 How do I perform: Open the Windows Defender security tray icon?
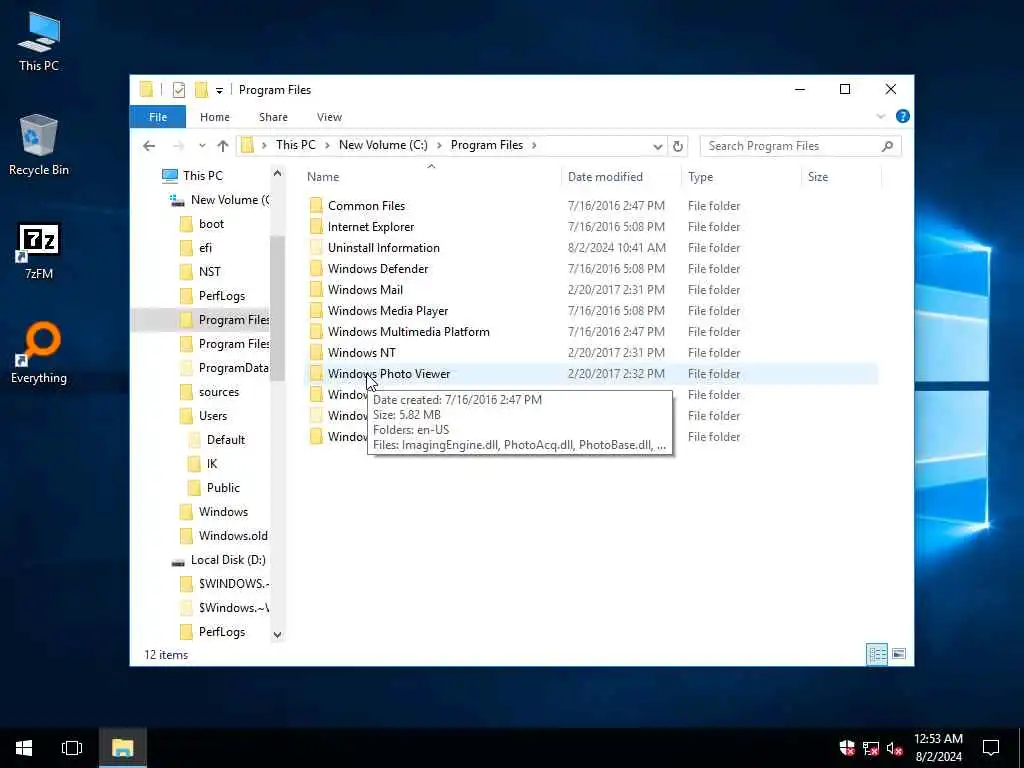[847, 748]
